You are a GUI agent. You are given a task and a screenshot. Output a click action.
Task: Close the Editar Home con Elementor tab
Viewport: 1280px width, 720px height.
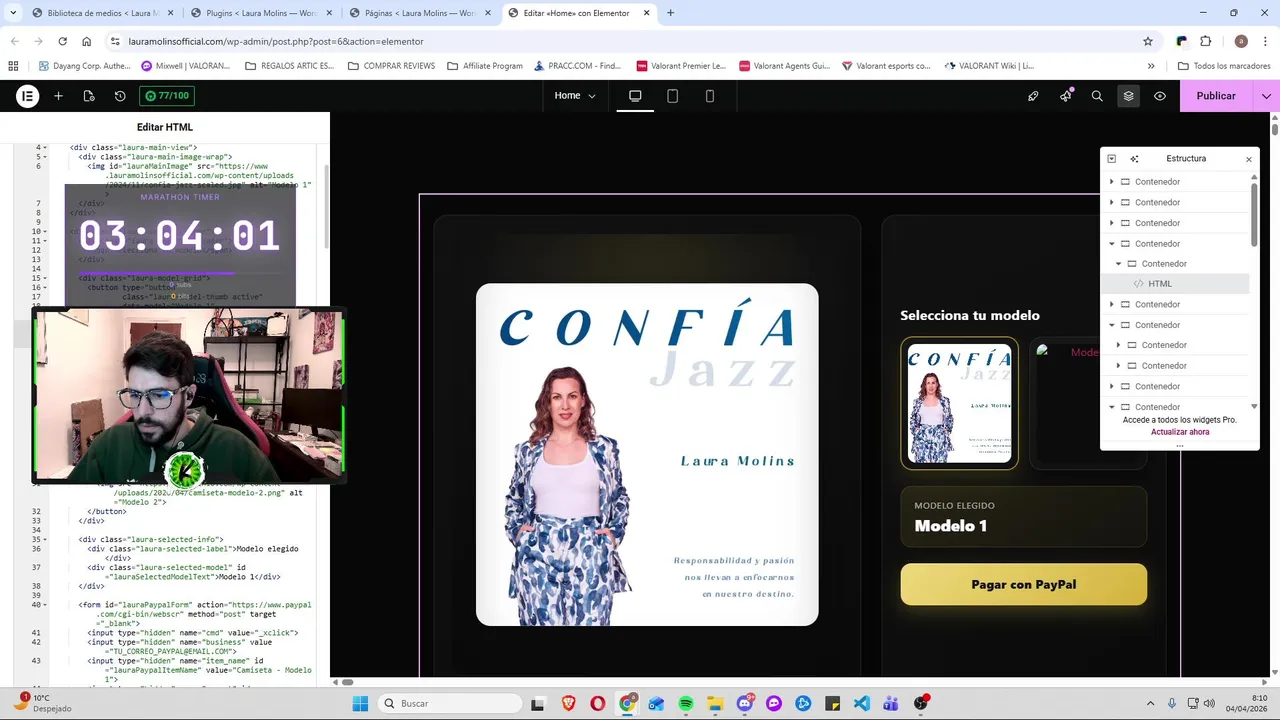(x=647, y=13)
